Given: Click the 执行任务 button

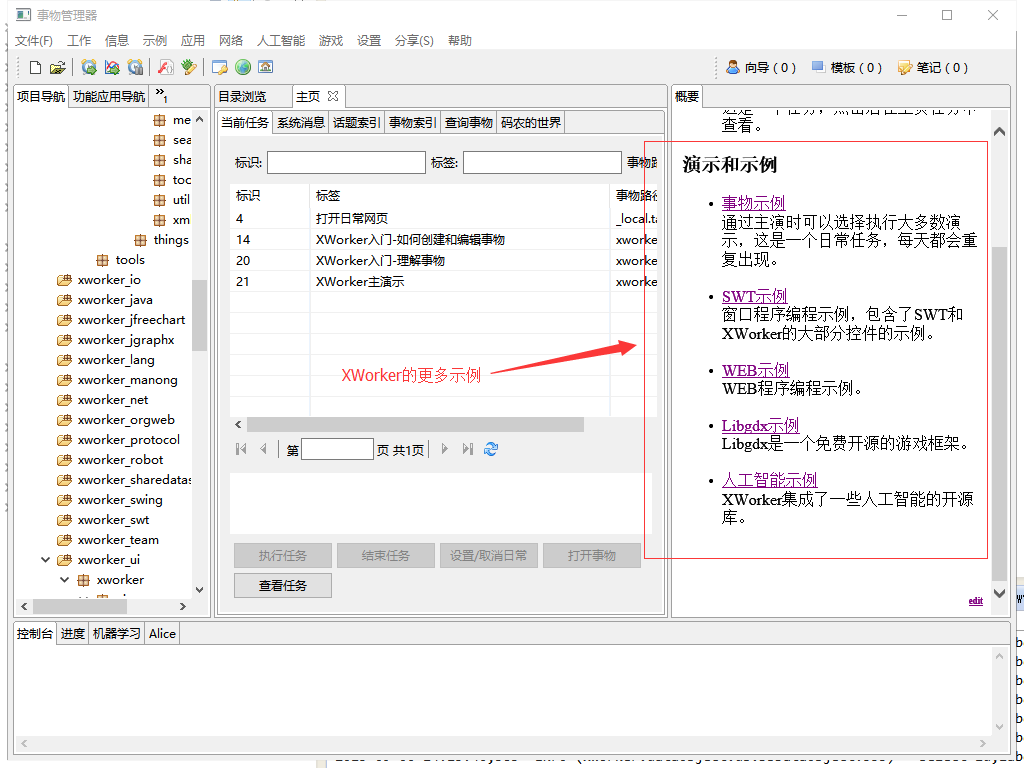Looking at the screenshot, I should pyautogui.click(x=283, y=556).
